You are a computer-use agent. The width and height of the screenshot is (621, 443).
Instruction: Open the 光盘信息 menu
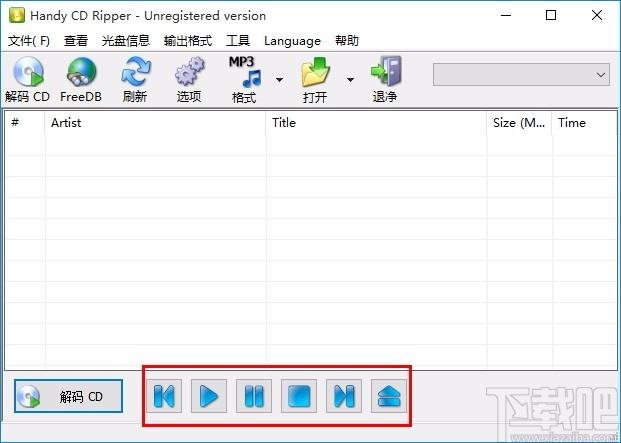126,40
